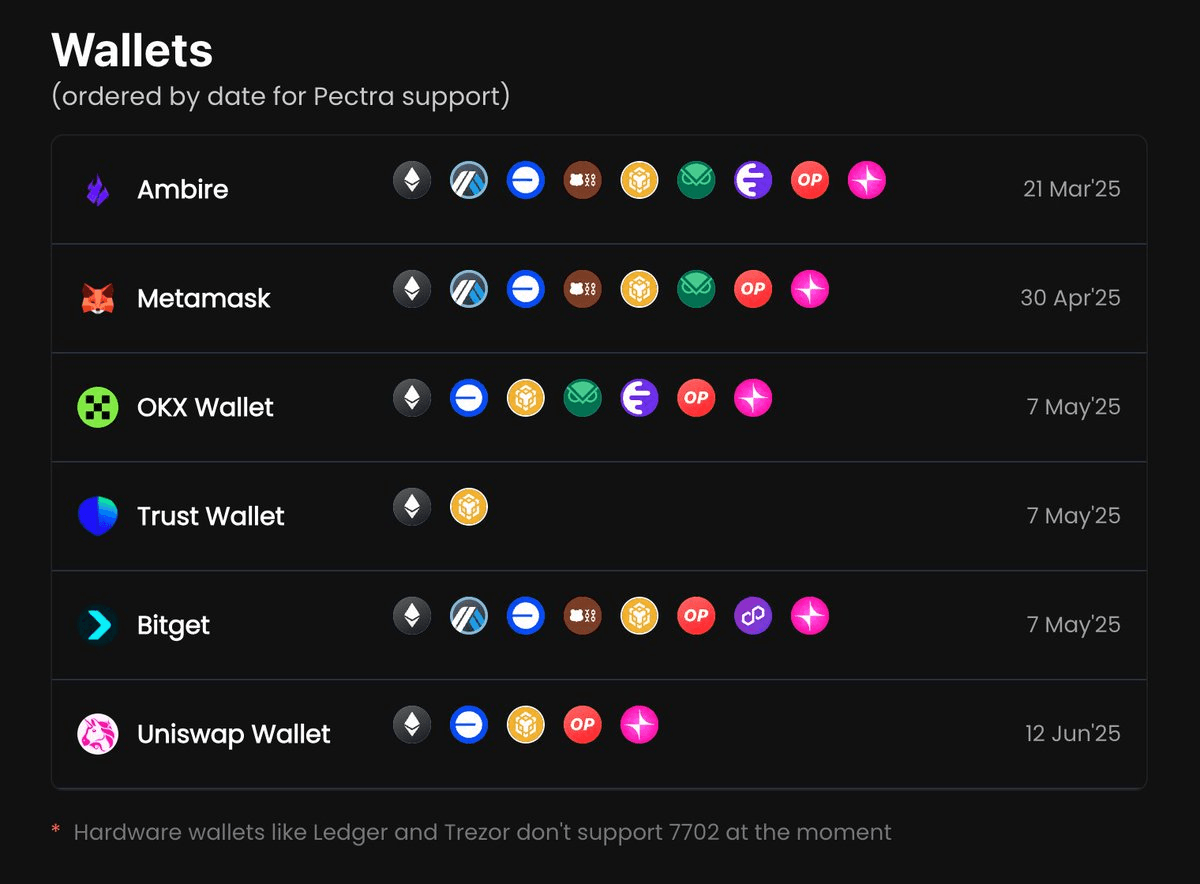Click the Arbitrum icon in Ambire row
Image resolution: width=1200 pixels, height=884 pixels.
[x=468, y=180]
